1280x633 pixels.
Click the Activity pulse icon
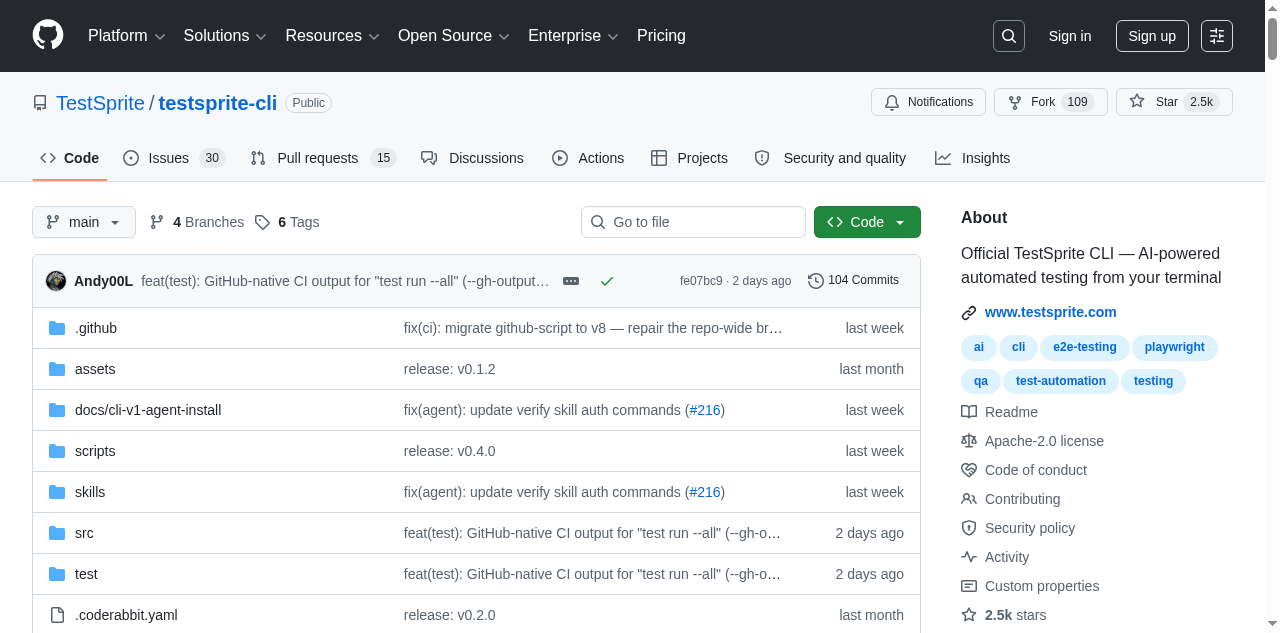(x=969, y=557)
